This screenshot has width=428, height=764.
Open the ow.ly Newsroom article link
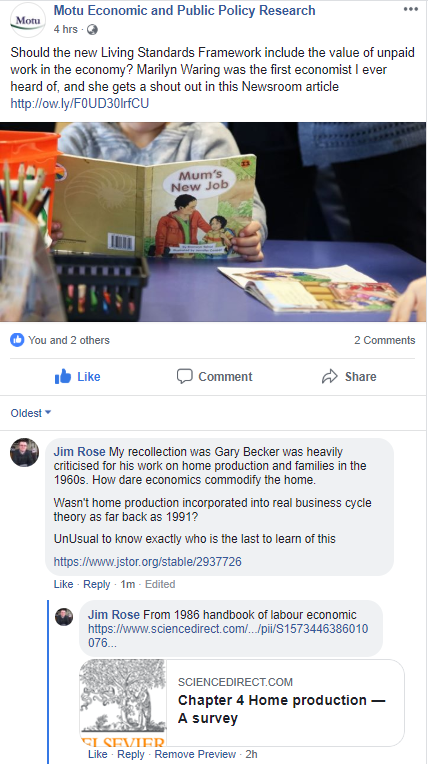(79, 103)
